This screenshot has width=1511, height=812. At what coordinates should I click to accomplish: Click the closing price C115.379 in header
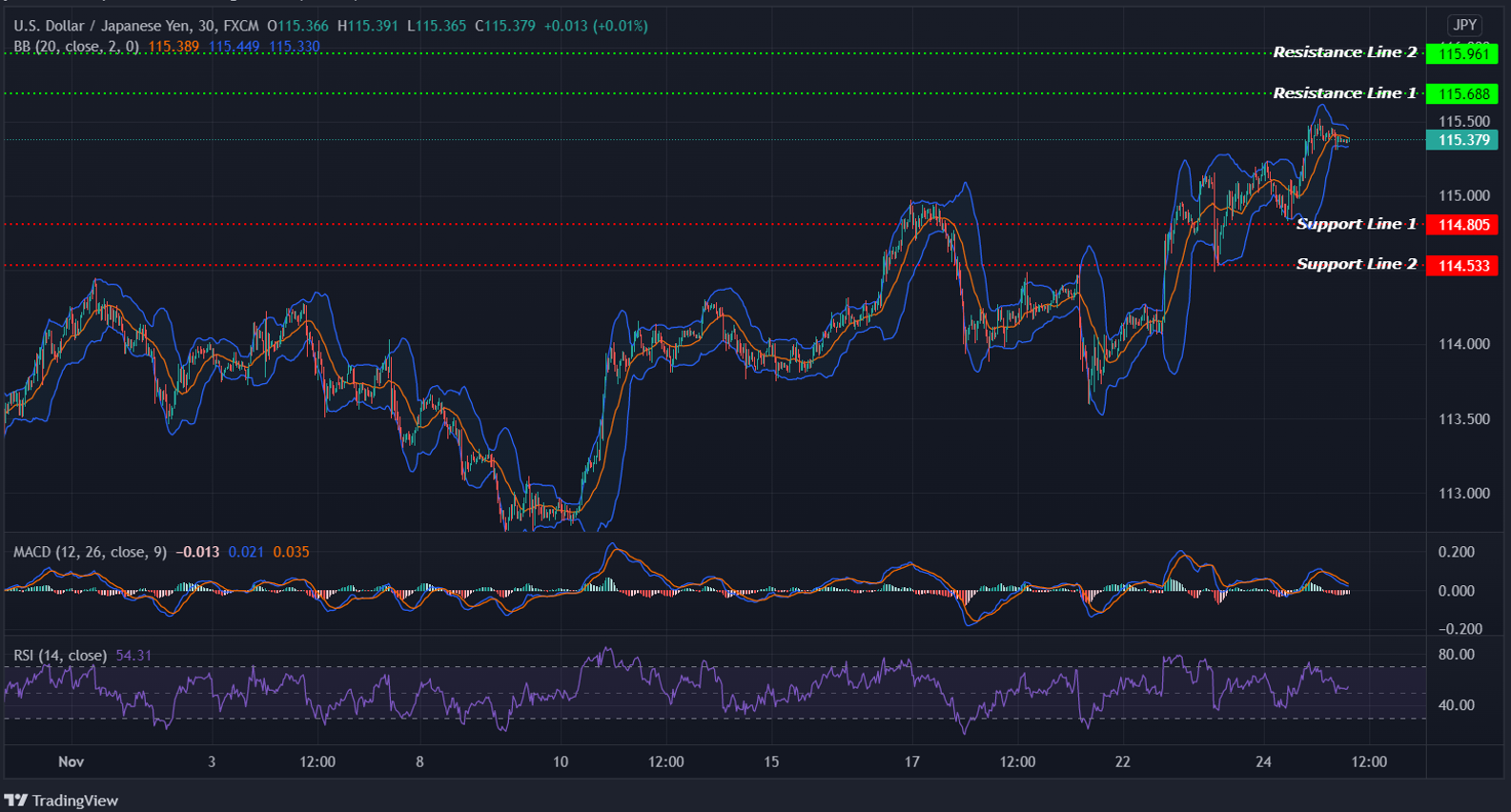point(505,26)
